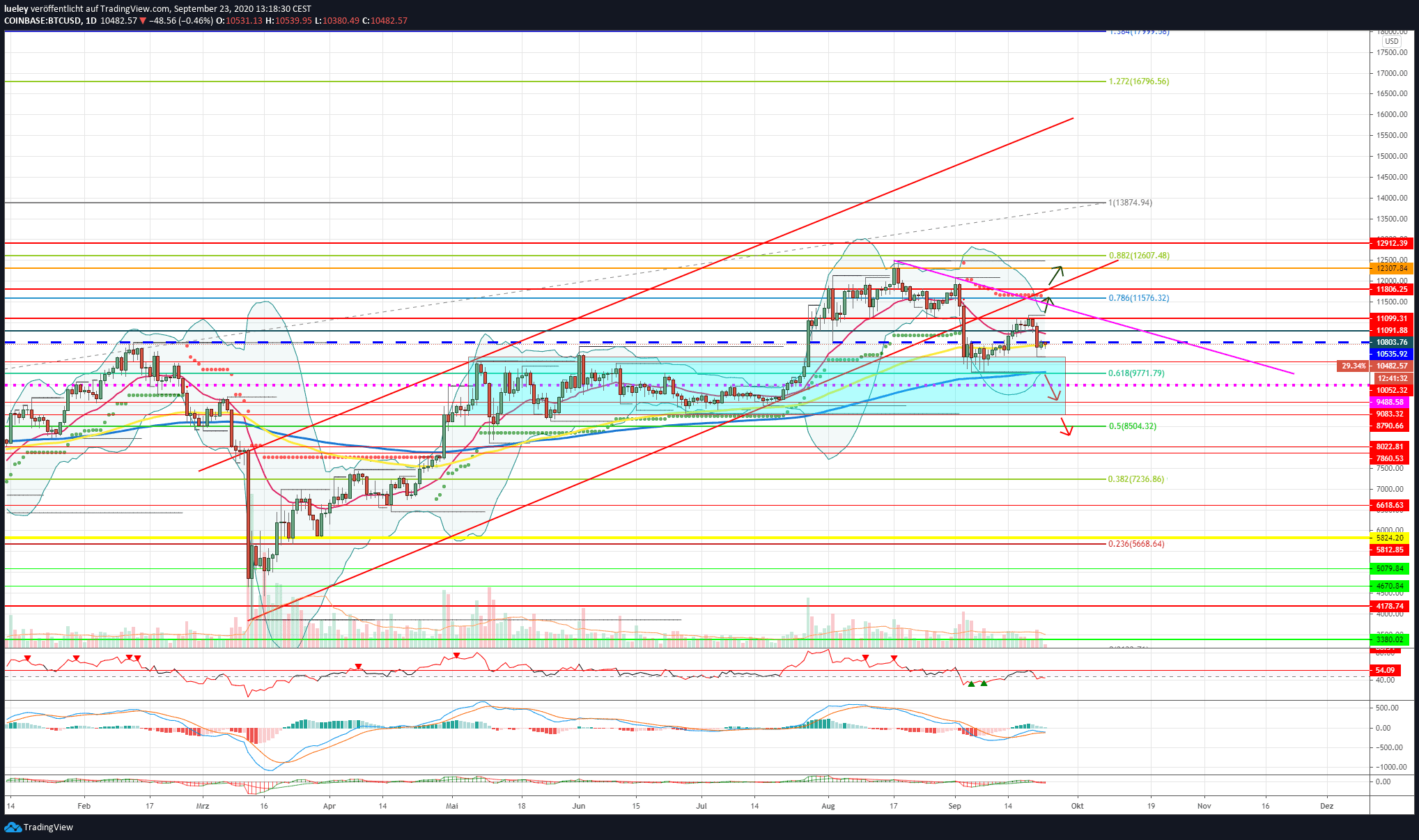Select the 5812.85 price label
The height and width of the screenshot is (840, 1419).
click(1390, 550)
